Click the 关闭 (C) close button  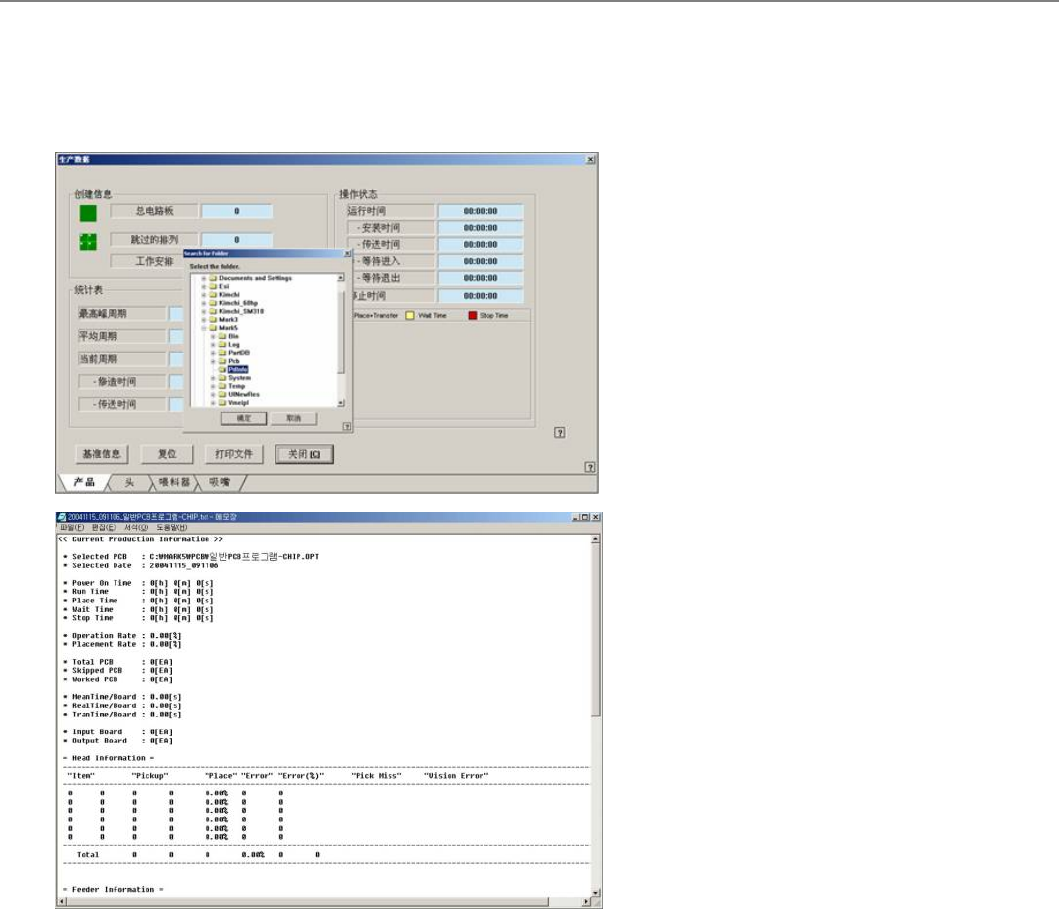(x=304, y=454)
